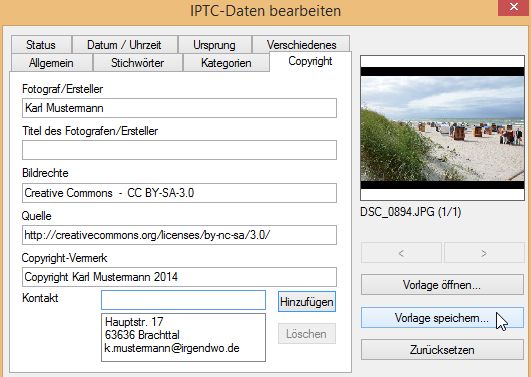Select 'Hauptstr. 17' in the contact list
531x377 pixels.
coord(134,321)
